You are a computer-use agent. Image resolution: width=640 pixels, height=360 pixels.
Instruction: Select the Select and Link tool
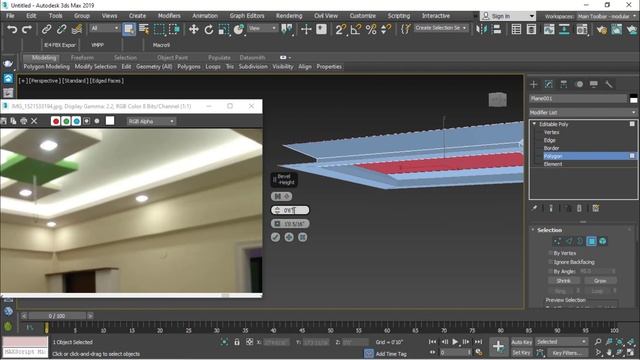pyautogui.click(x=47, y=29)
